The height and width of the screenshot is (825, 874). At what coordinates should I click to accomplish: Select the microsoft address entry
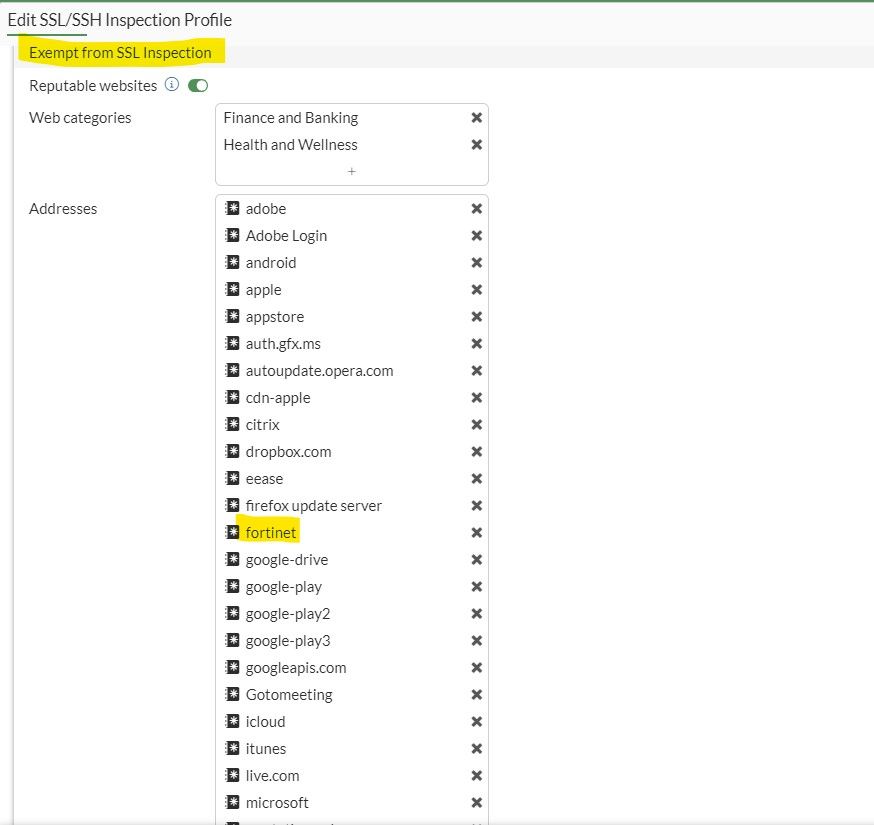(x=277, y=803)
